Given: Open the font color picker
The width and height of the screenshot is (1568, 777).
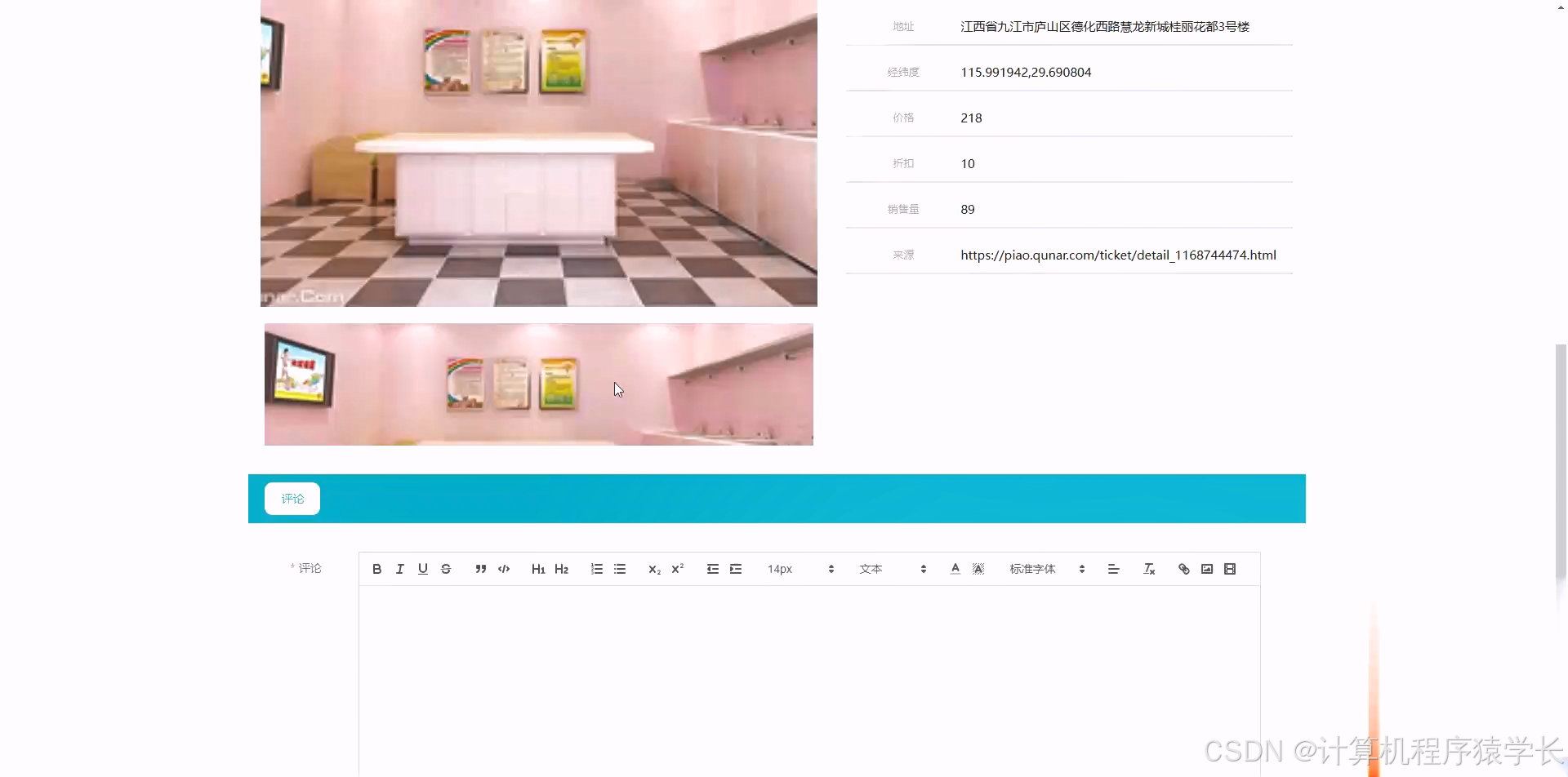Looking at the screenshot, I should (954, 568).
